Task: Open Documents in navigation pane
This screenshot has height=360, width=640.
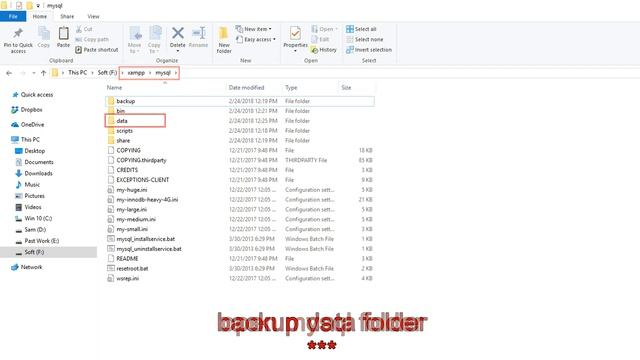Action: point(34,162)
